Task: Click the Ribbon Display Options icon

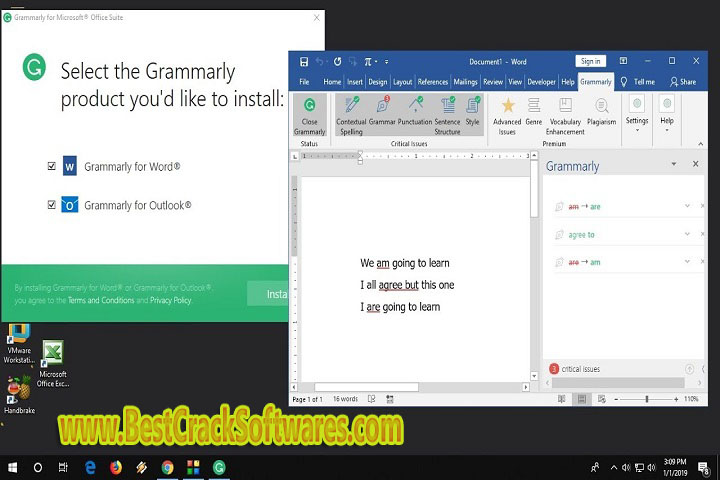Action: pos(623,61)
